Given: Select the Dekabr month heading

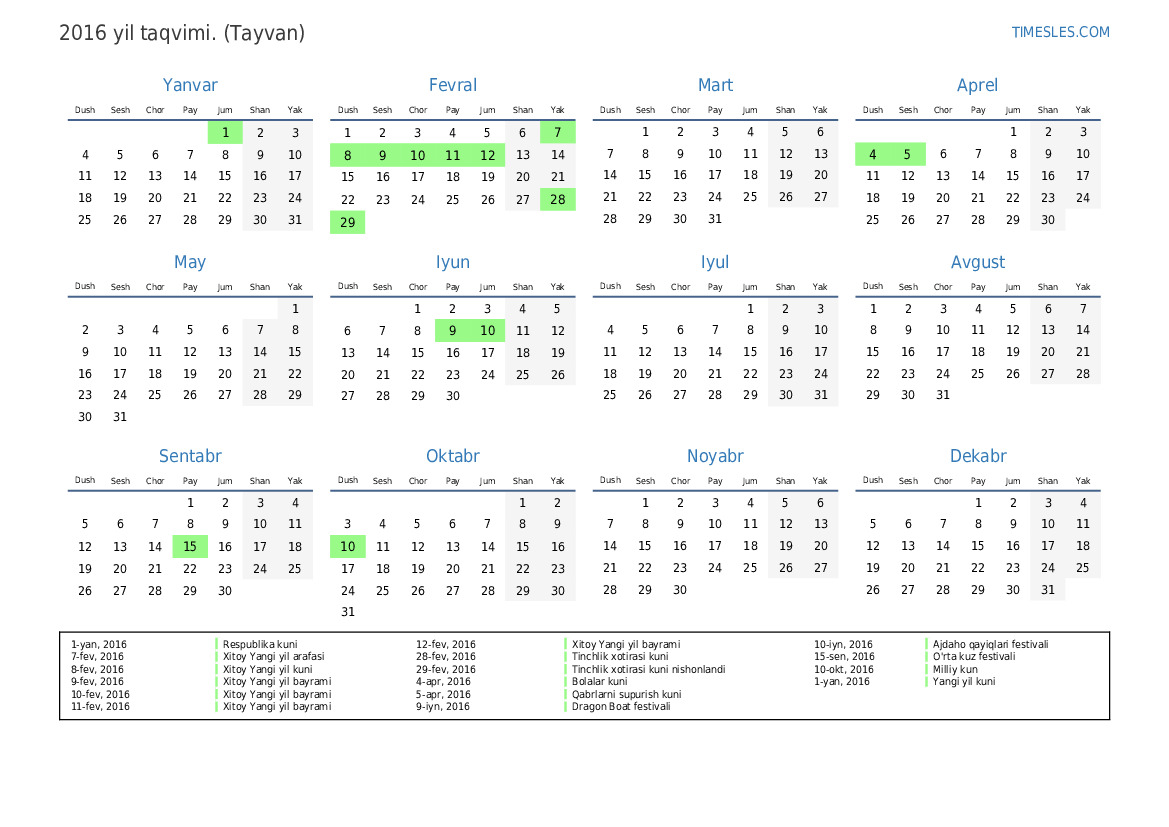Looking at the screenshot, I should pos(977,456).
